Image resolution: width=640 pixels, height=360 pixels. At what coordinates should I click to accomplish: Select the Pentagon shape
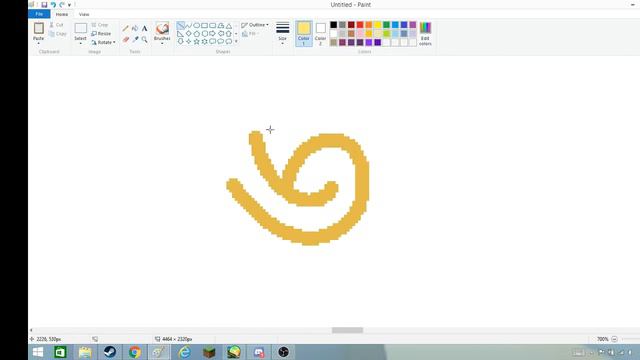click(x=196, y=33)
